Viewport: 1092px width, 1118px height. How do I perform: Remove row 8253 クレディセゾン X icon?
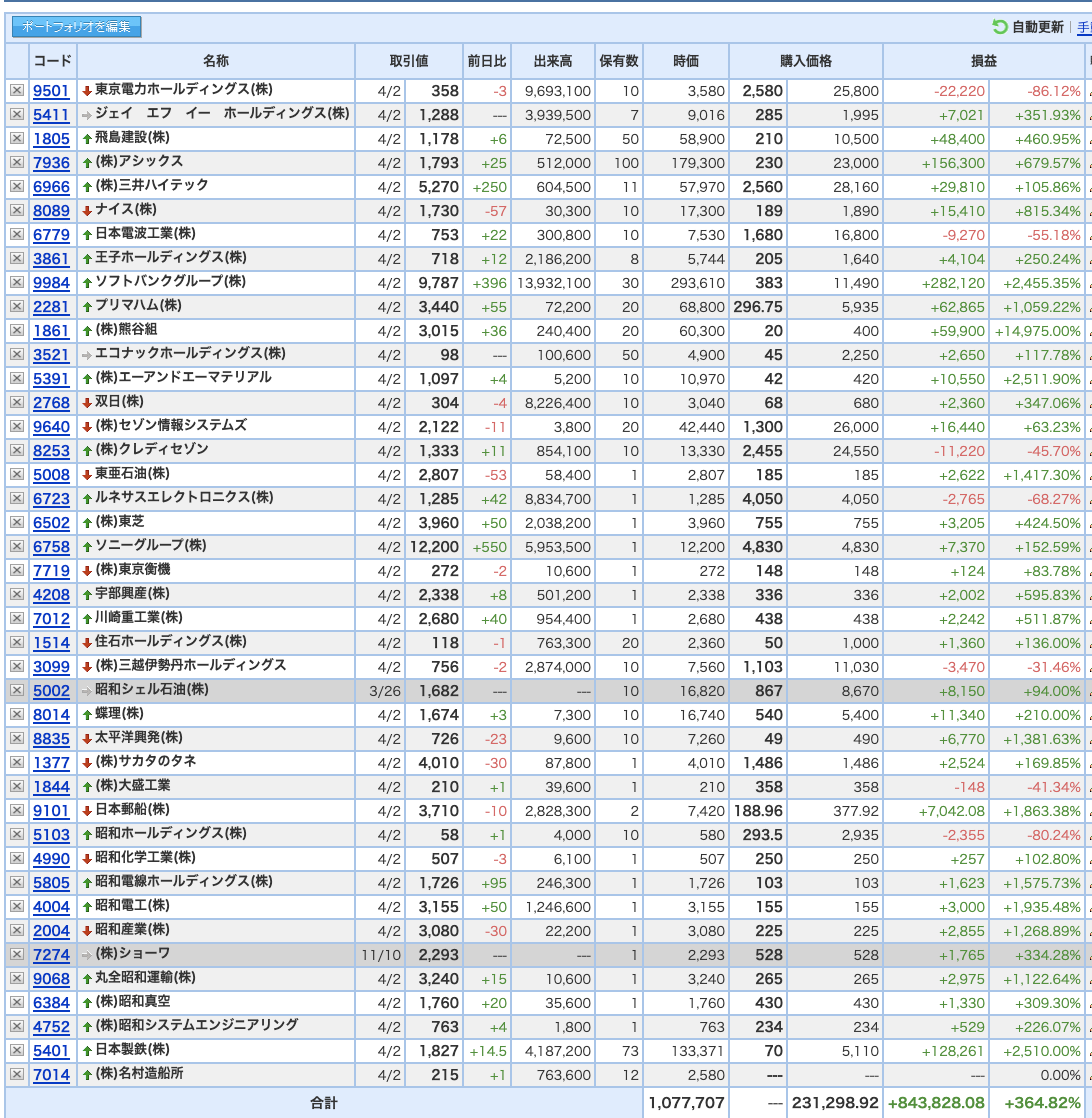point(17,451)
